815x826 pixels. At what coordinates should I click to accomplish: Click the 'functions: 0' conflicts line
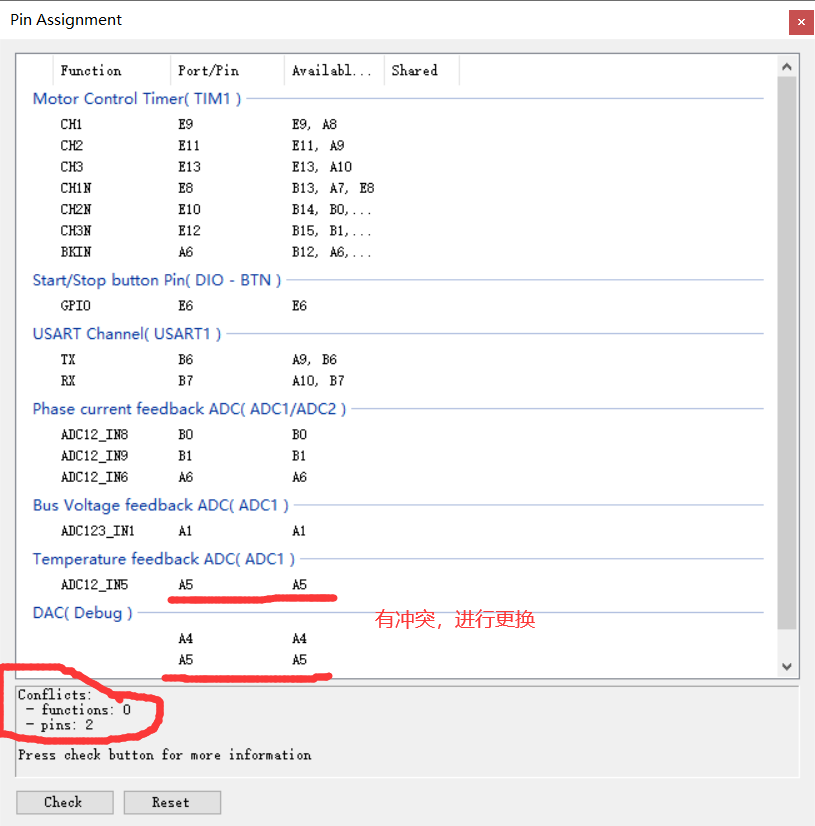(x=78, y=710)
